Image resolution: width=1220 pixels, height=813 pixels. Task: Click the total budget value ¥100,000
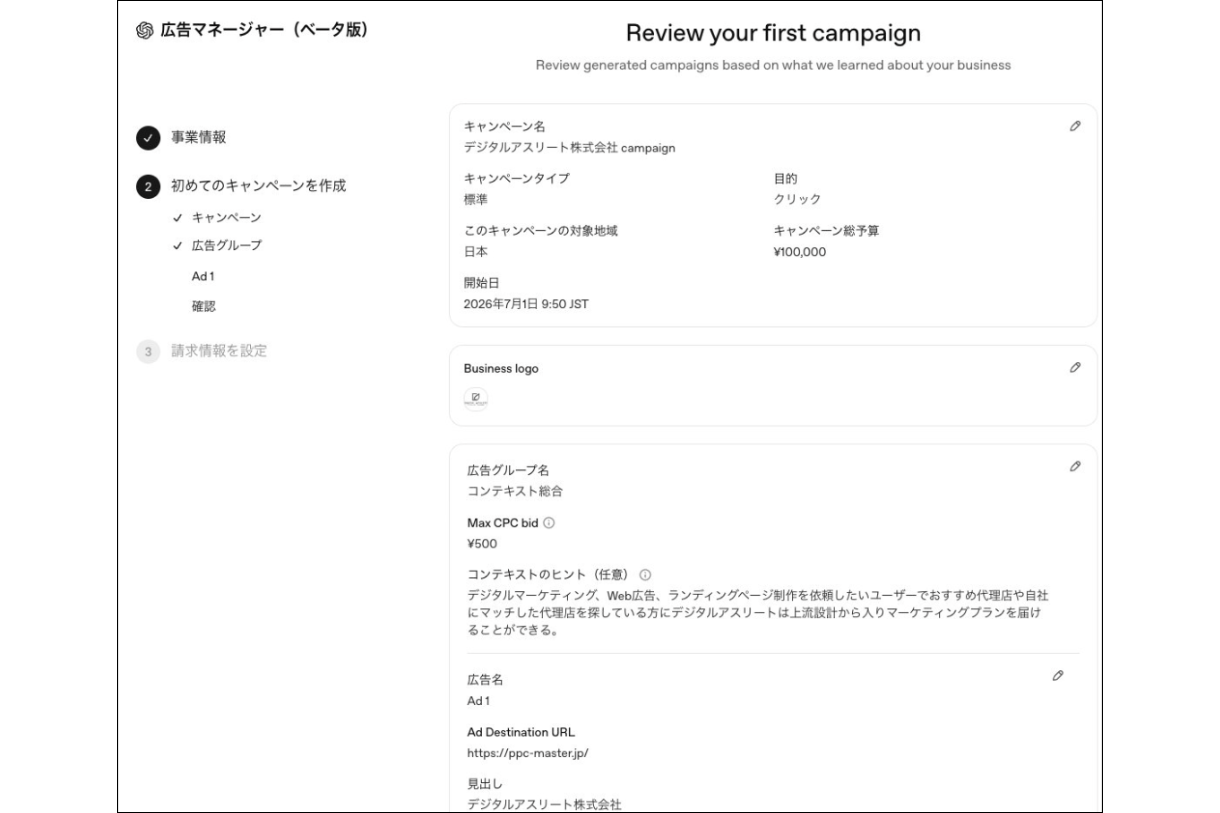click(x=800, y=252)
